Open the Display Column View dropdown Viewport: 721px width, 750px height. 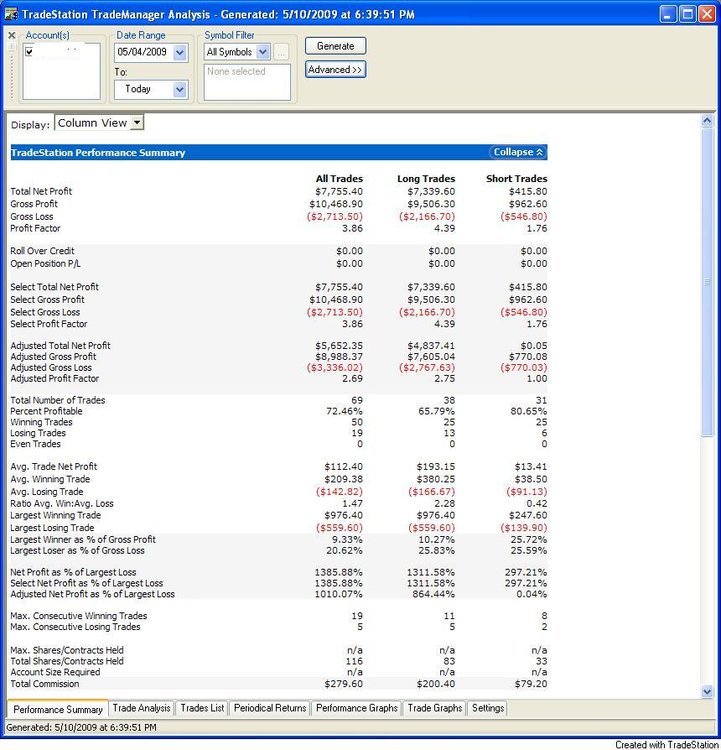click(x=137, y=122)
